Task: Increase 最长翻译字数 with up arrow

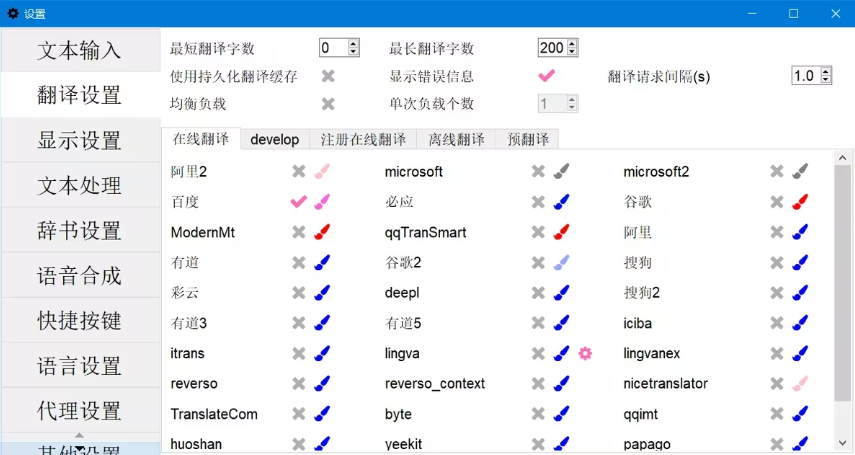Action: (572, 44)
